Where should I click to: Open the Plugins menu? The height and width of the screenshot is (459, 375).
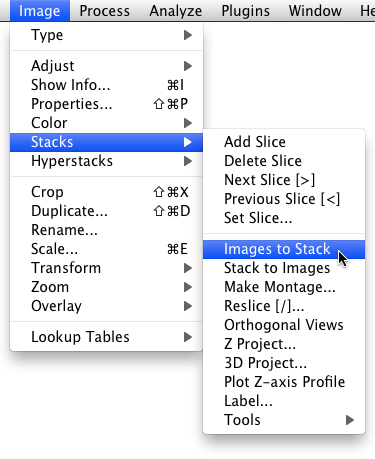[246, 11]
